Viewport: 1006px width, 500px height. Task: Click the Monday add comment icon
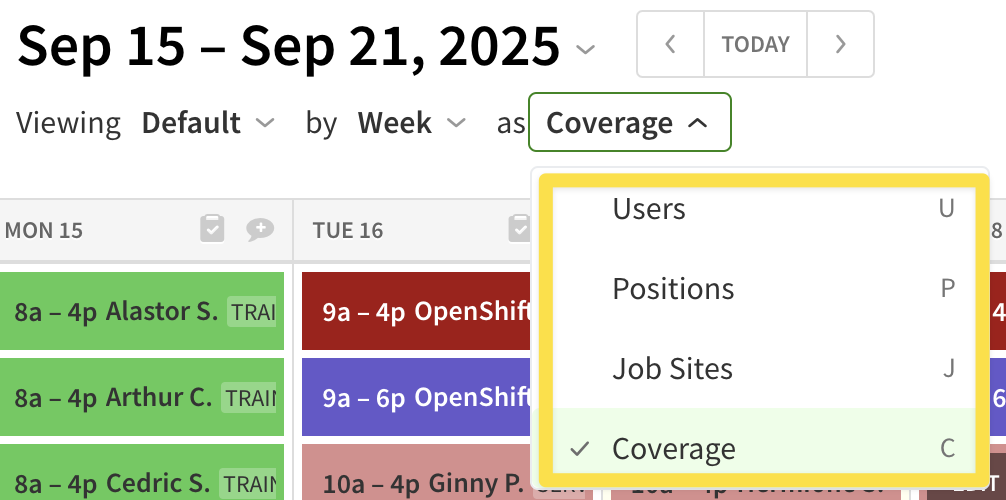pyautogui.click(x=260, y=230)
